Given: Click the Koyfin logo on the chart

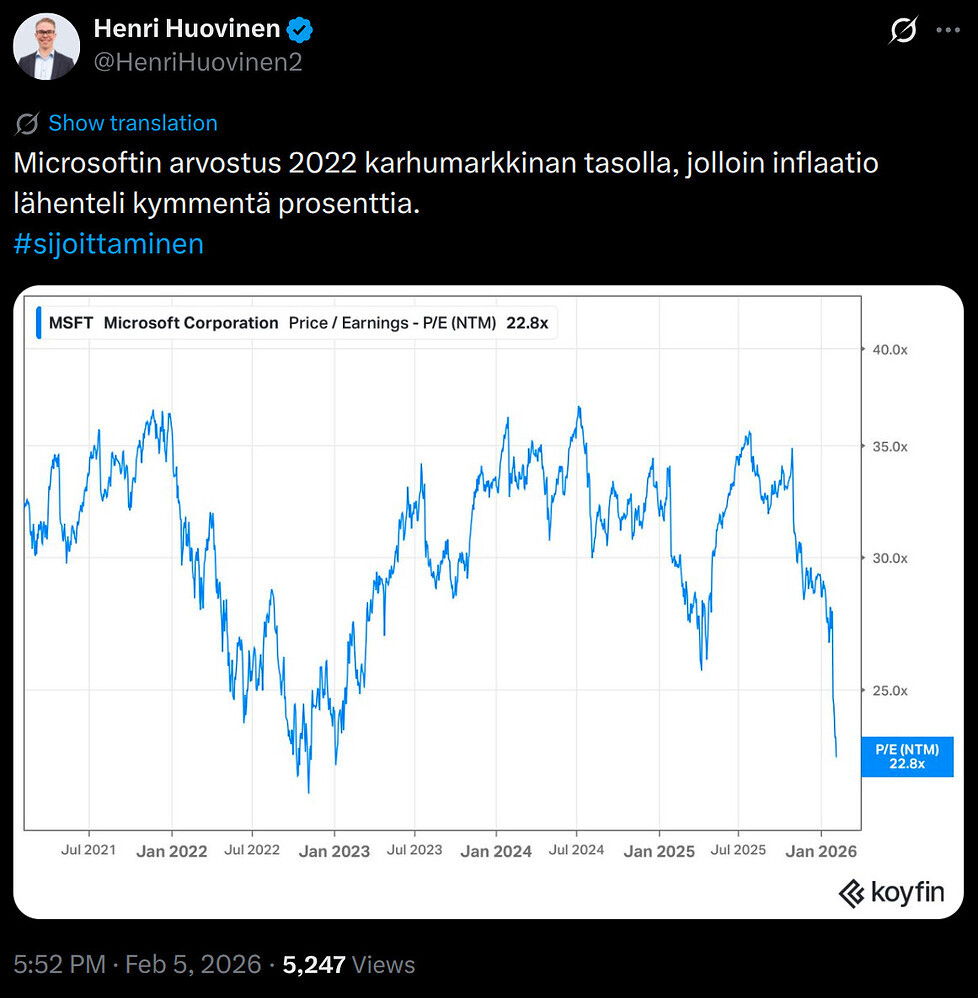Looking at the screenshot, I should pyautogui.click(x=891, y=892).
